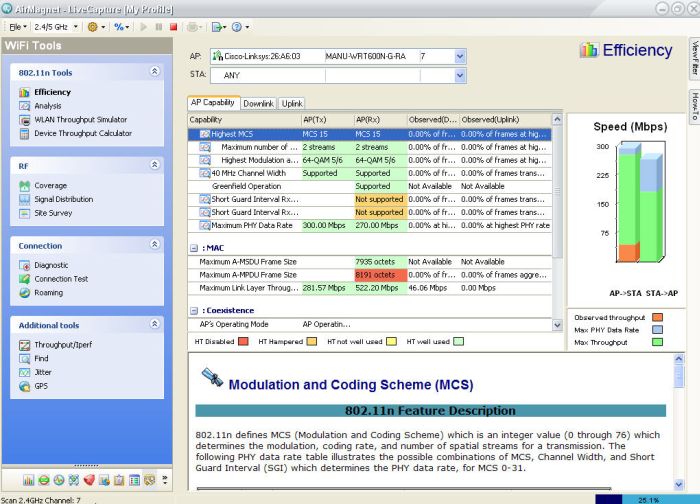
Task: Click the pause capture button in toolbar
Action: 158,27
